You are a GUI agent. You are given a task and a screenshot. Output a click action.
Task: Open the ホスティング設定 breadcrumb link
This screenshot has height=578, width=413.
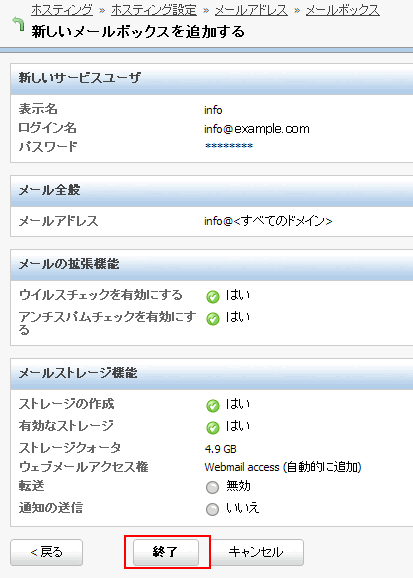[x=154, y=10]
